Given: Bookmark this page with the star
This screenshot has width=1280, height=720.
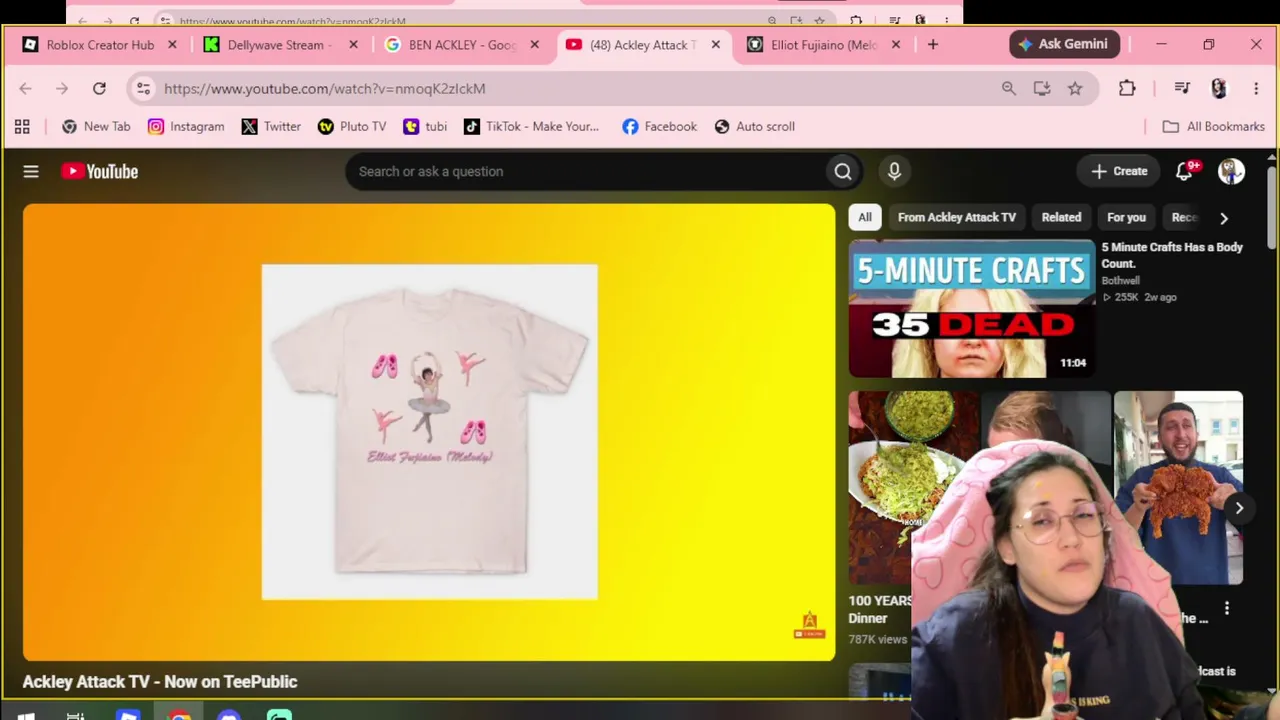Looking at the screenshot, I should [1075, 89].
